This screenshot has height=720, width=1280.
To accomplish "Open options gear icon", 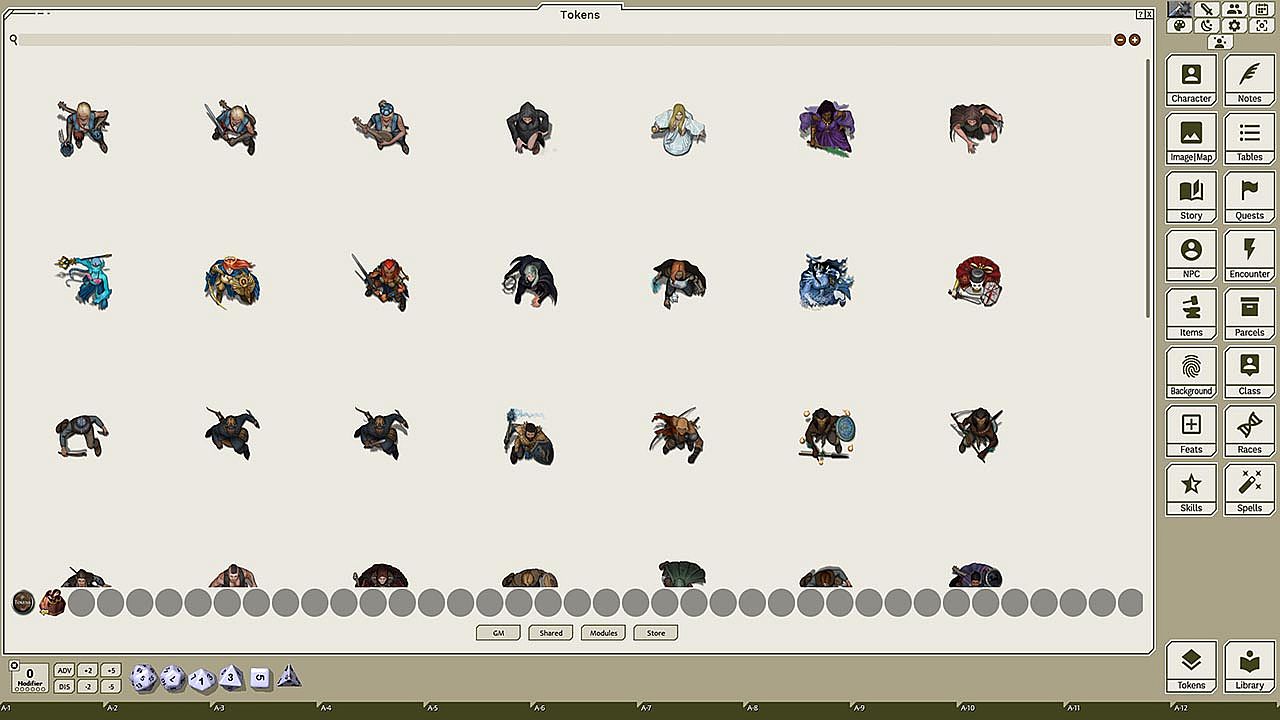I will (1235, 25).
